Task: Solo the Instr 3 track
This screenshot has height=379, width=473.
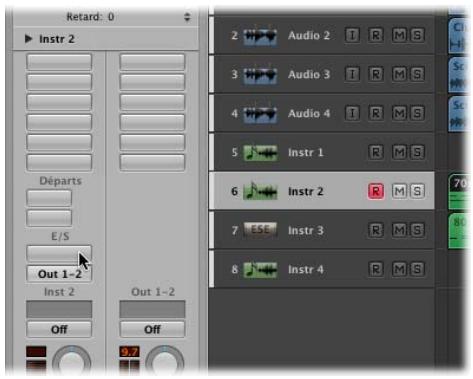Action: [x=417, y=230]
